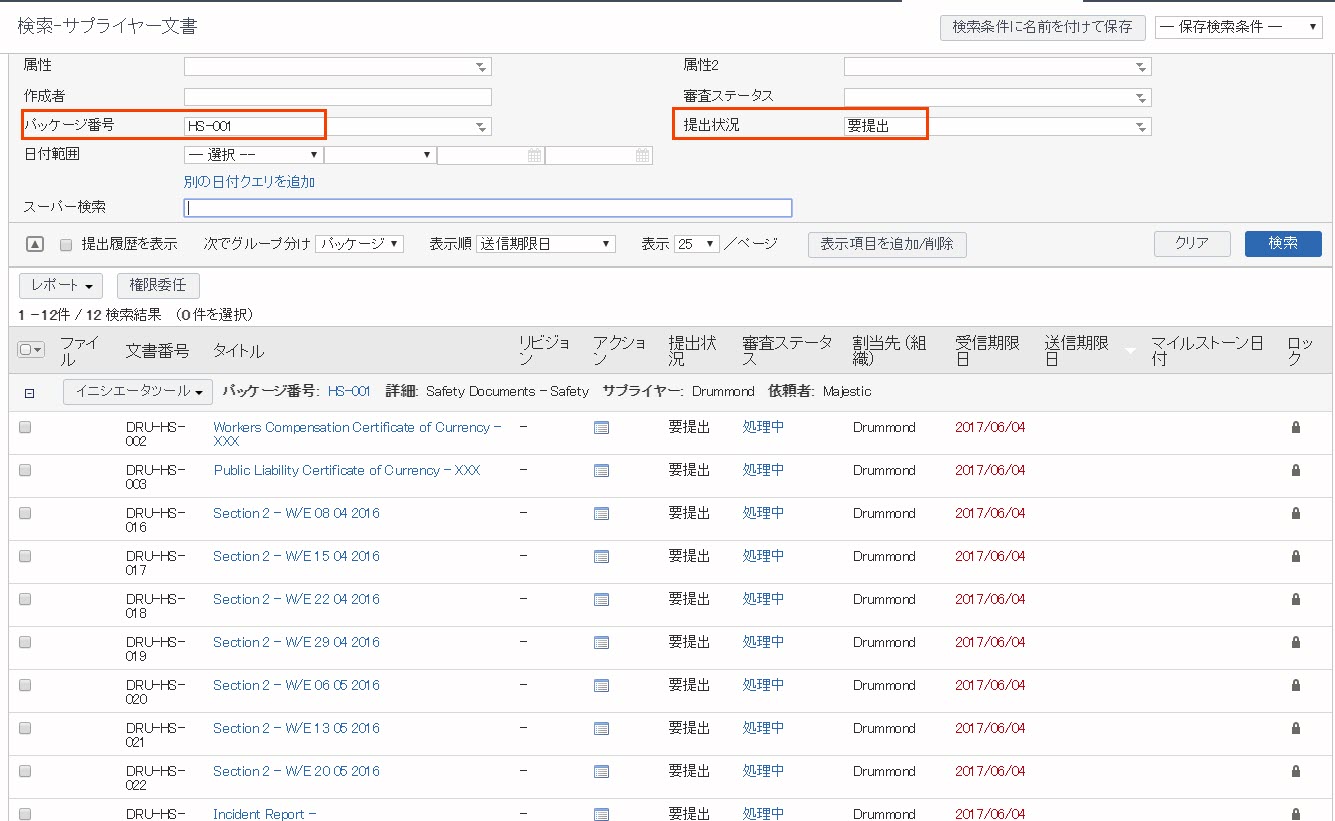Image resolution: width=1335 pixels, height=821 pixels.
Task: Open calendar picker for second date field
Action: click(643, 155)
